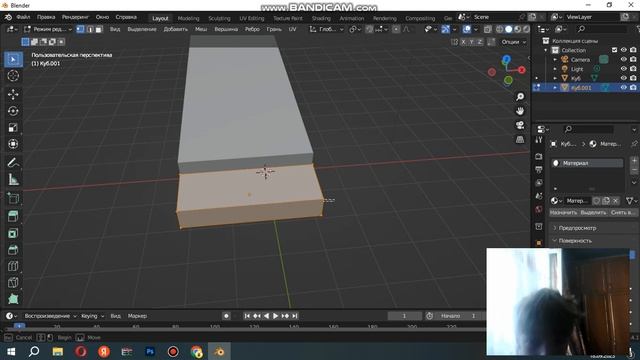
Task: Select the Select Box tool
Action: coord(13,60)
